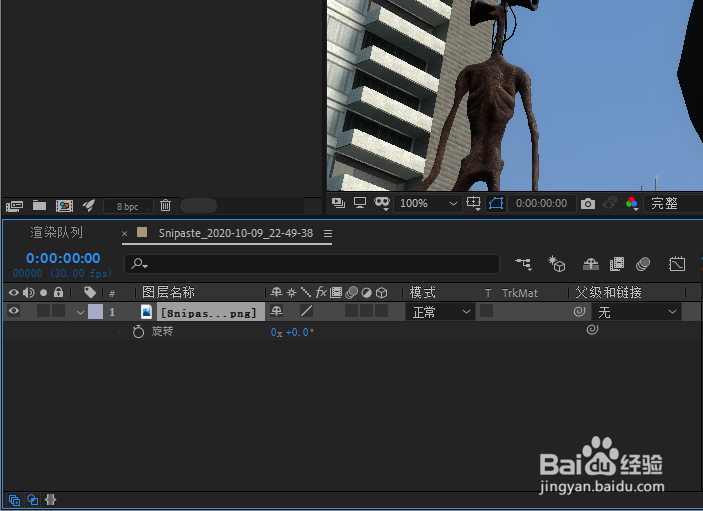Click the video eye column header icon
Viewport: 703px width, 511px height.
(x=14, y=293)
